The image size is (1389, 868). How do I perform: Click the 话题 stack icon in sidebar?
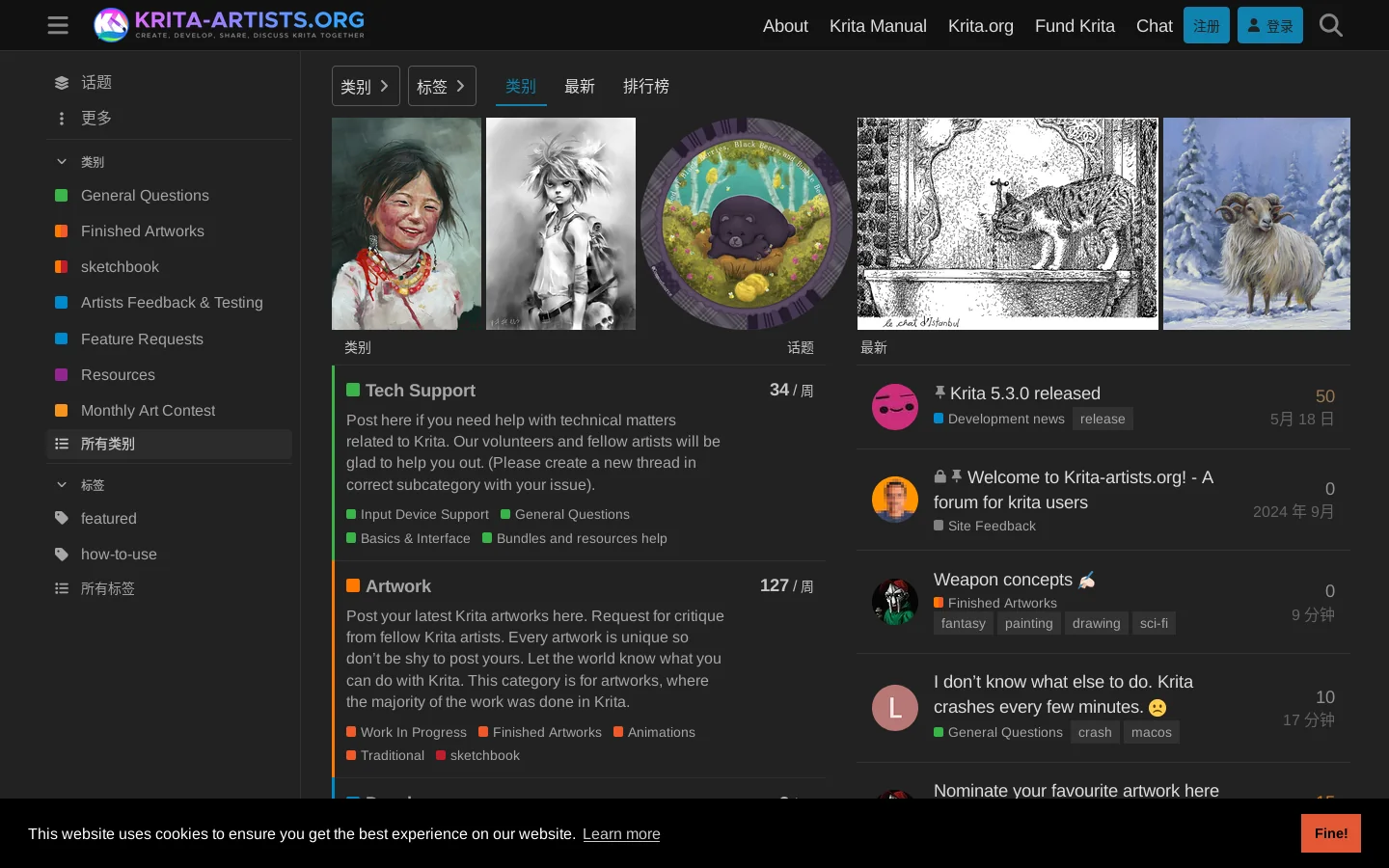pyautogui.click(x=62, y=83)
